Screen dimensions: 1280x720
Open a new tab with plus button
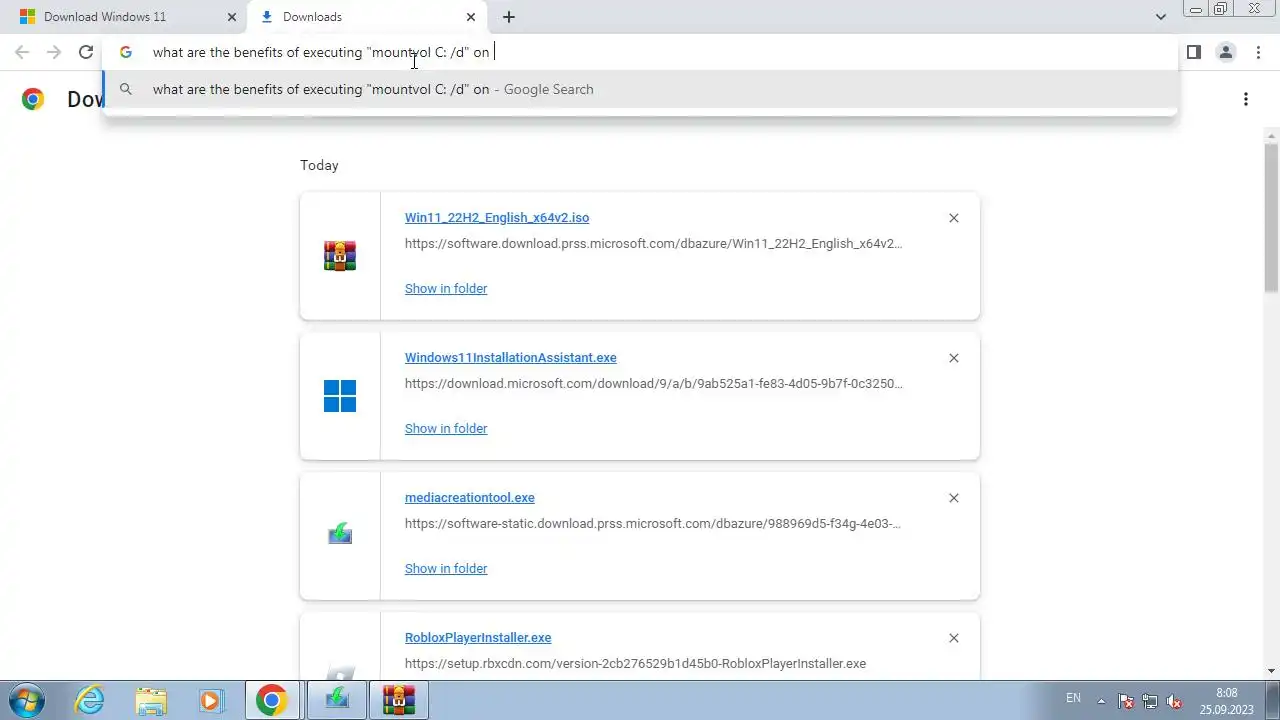509,17
